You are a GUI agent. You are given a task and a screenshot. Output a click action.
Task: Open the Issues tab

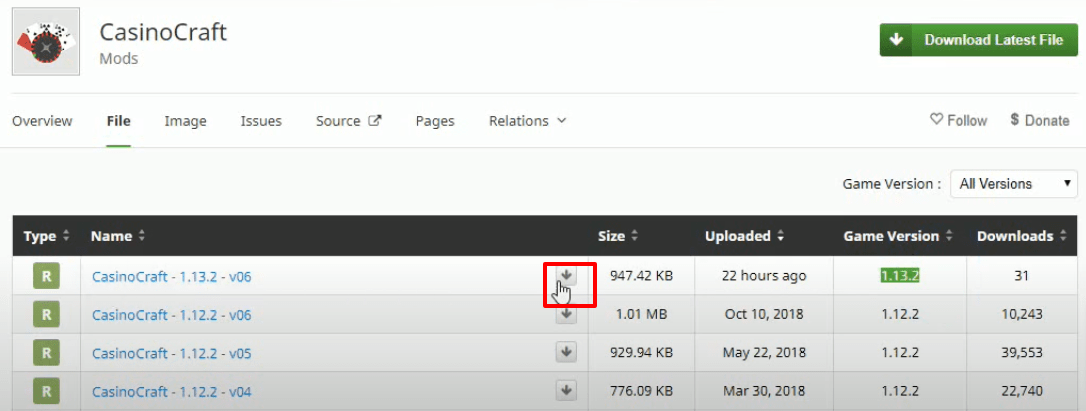pos(261,121)
